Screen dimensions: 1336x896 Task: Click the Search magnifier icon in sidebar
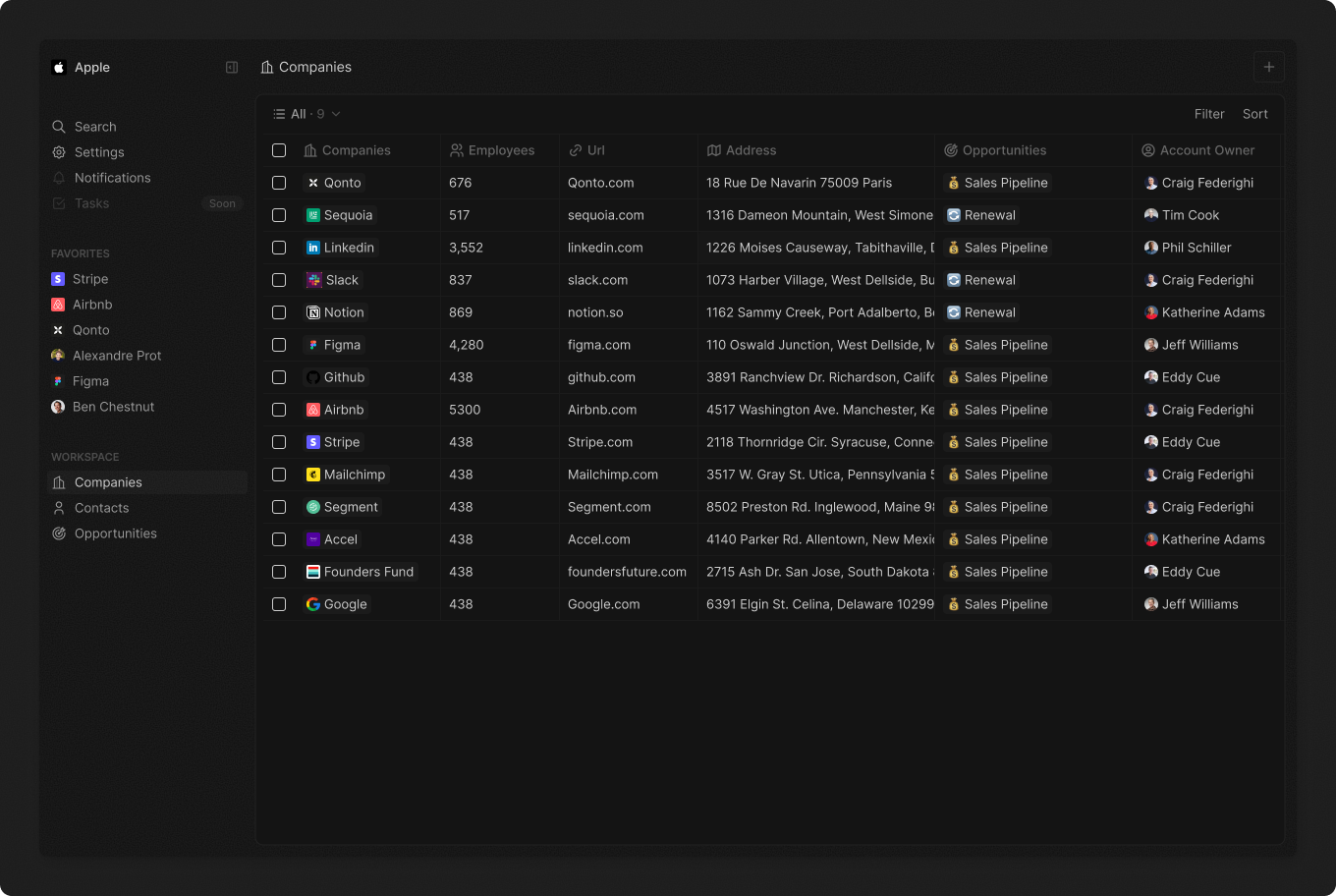coord(59,127)
